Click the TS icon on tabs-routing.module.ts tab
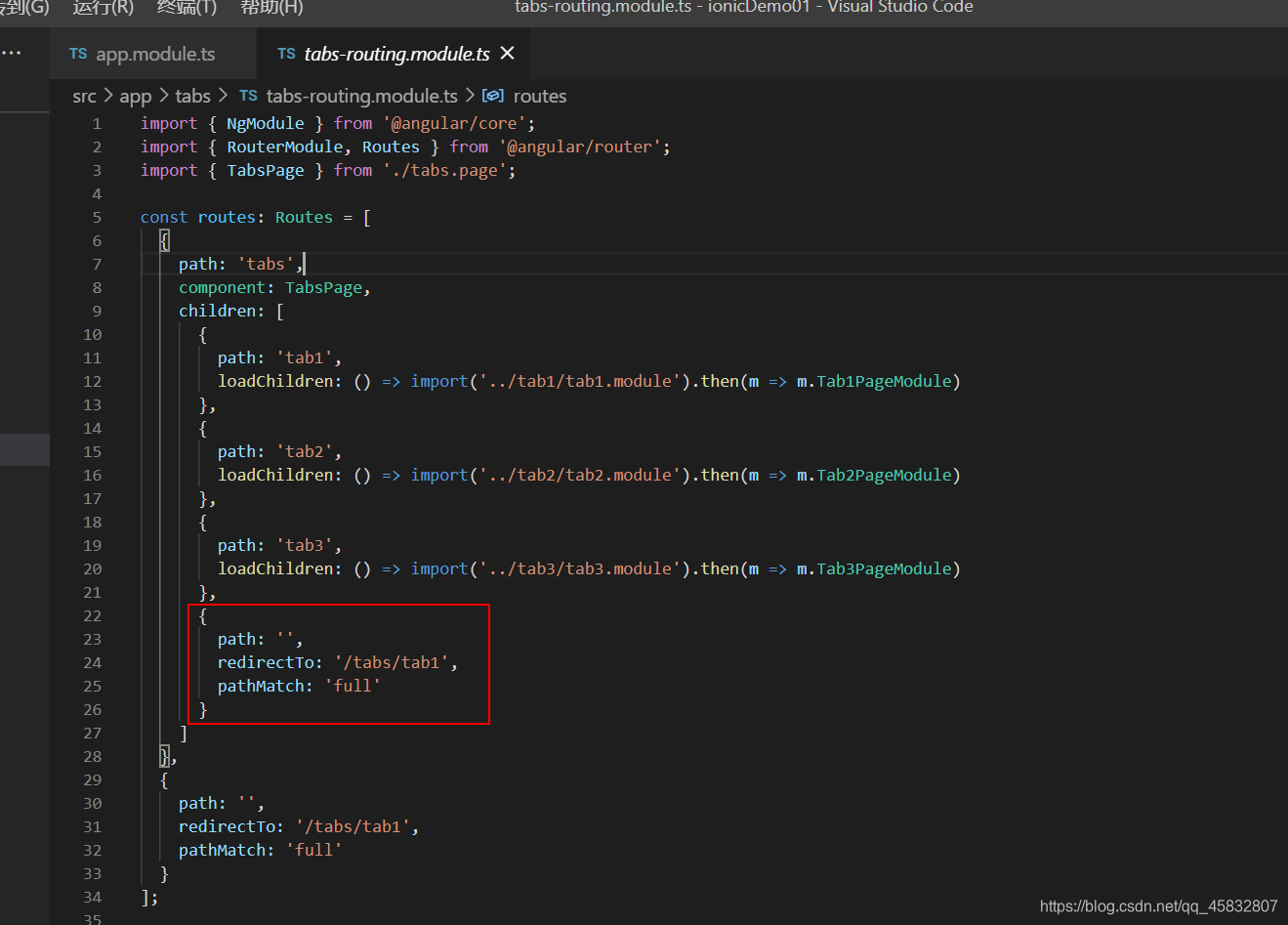The image size is (1288, 925). point(286,54)
